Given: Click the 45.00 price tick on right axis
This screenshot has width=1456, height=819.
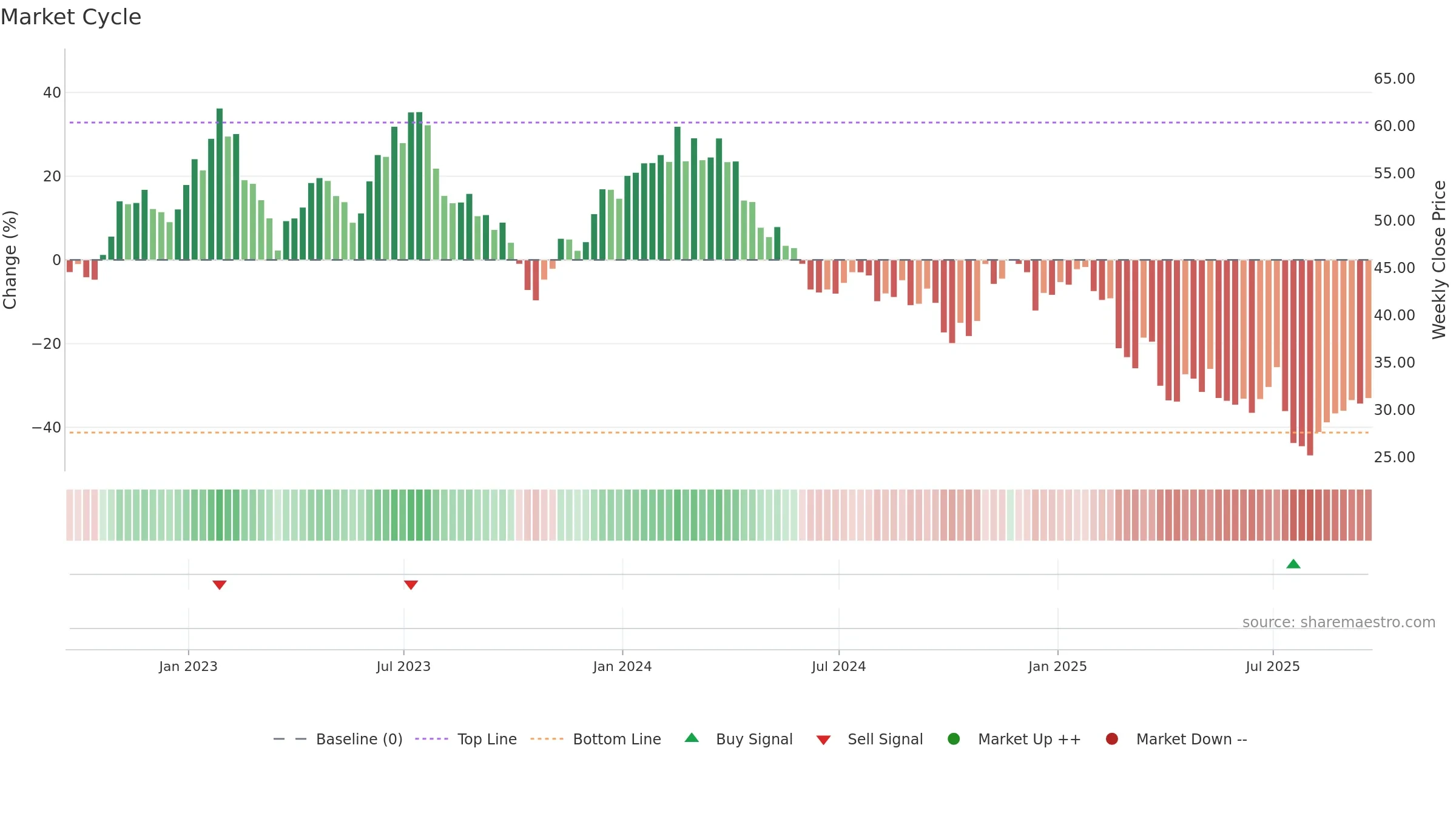Looking at the screenshot, I should click(x=1395, y=268).
